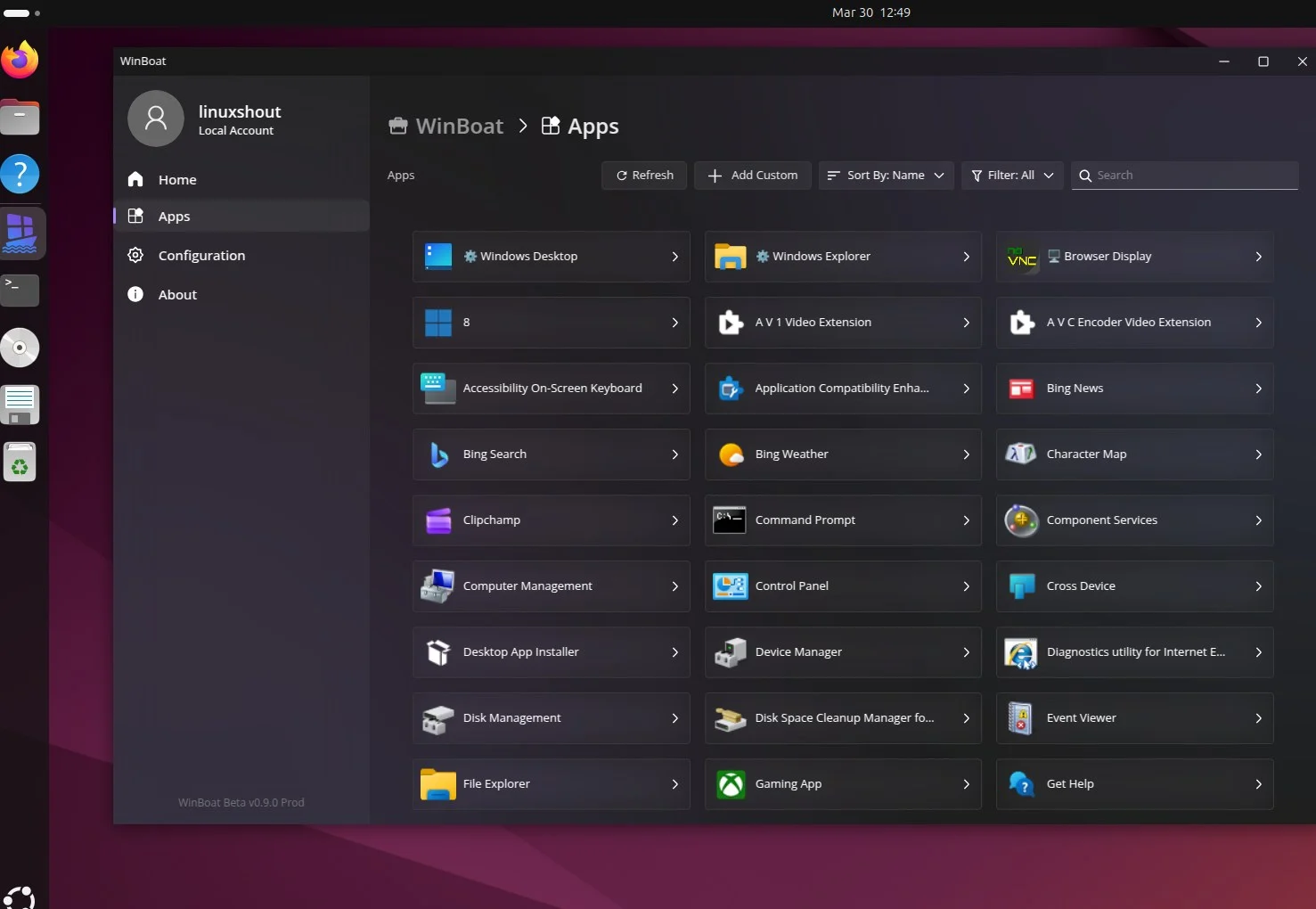Click the Application Compatibility Enhancements icon
Viewport: 1316px width, 909px height.
tap(731, 389)
